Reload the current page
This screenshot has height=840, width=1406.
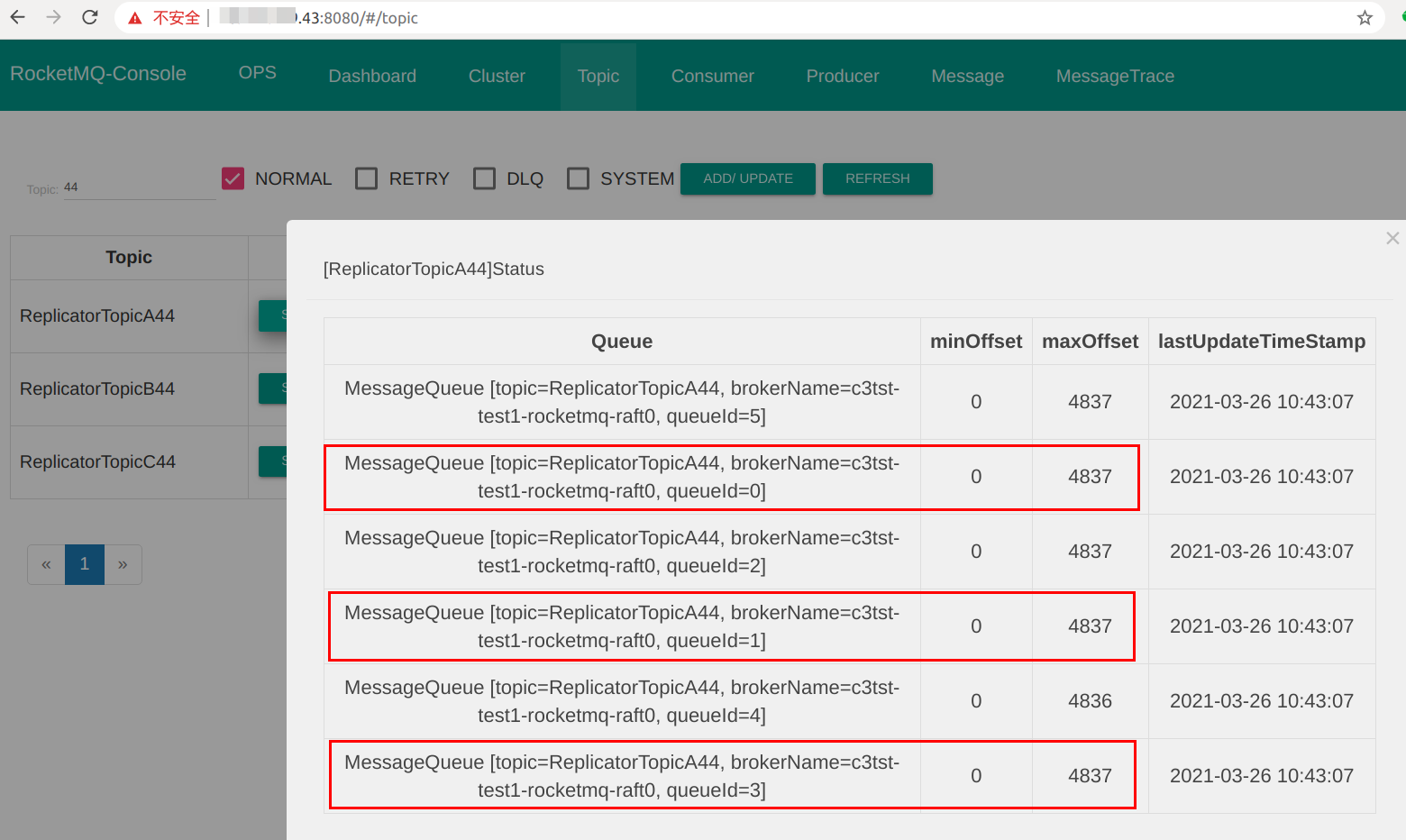click(x=89, y=17)
